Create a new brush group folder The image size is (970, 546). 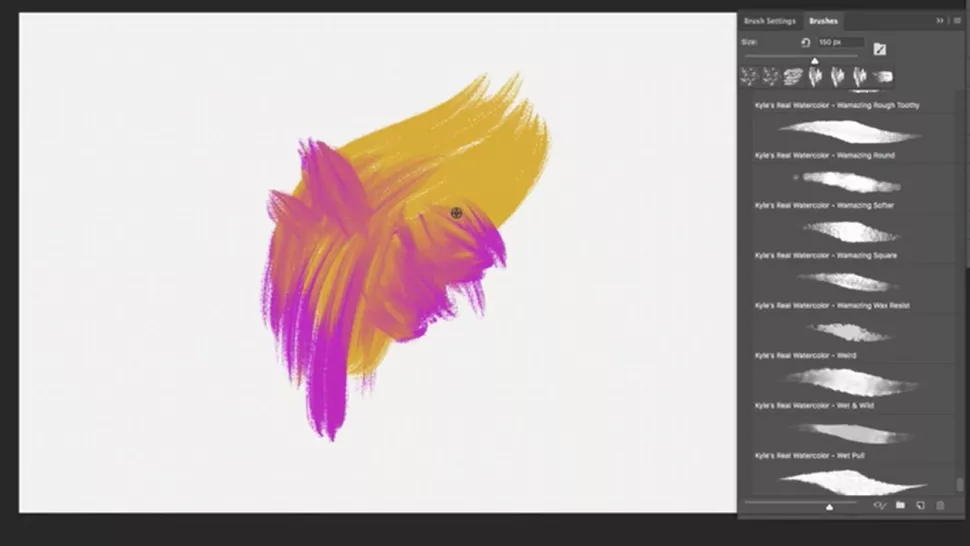tap(900, 506)
